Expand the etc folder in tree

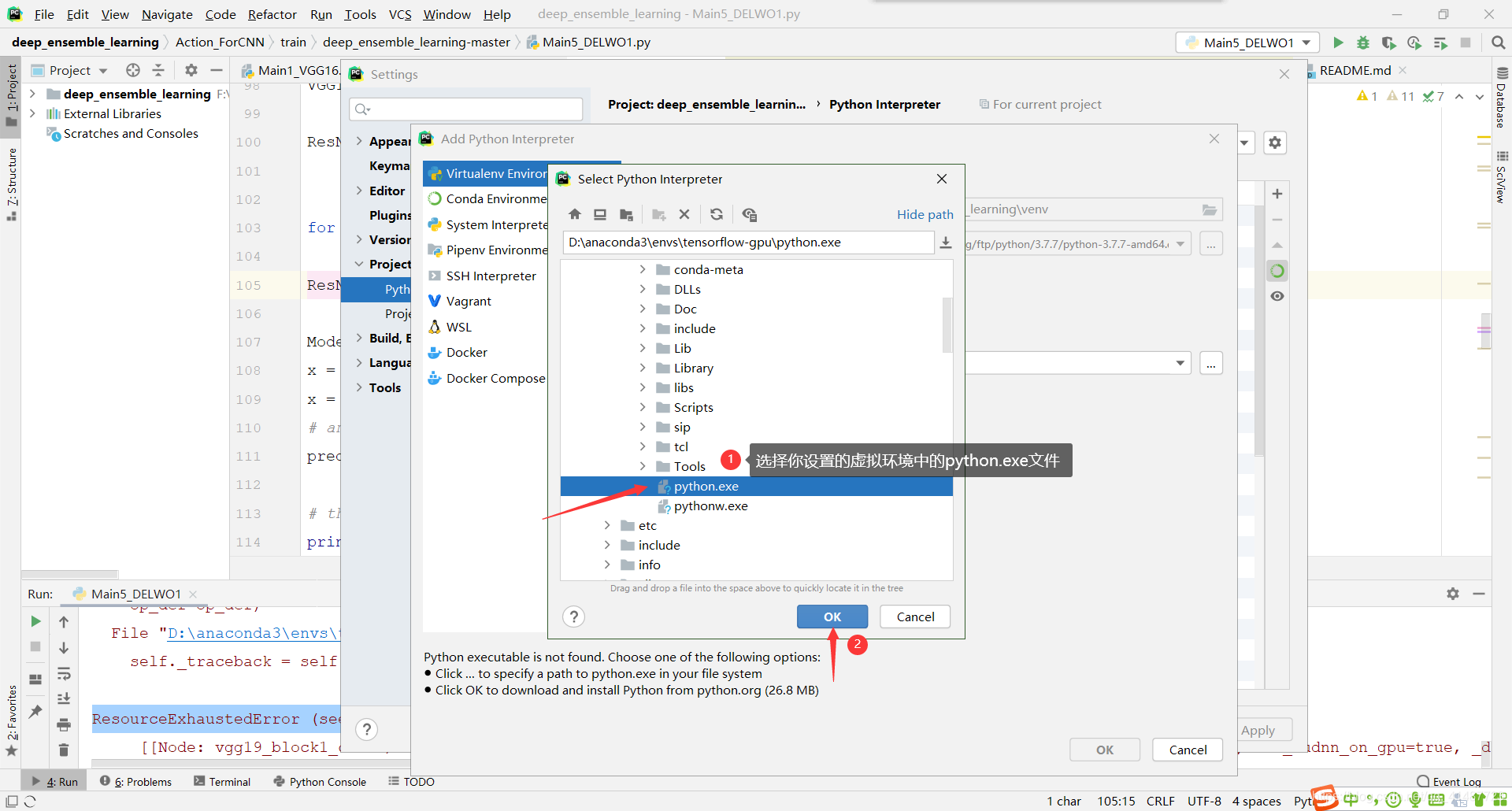[607, 525]
